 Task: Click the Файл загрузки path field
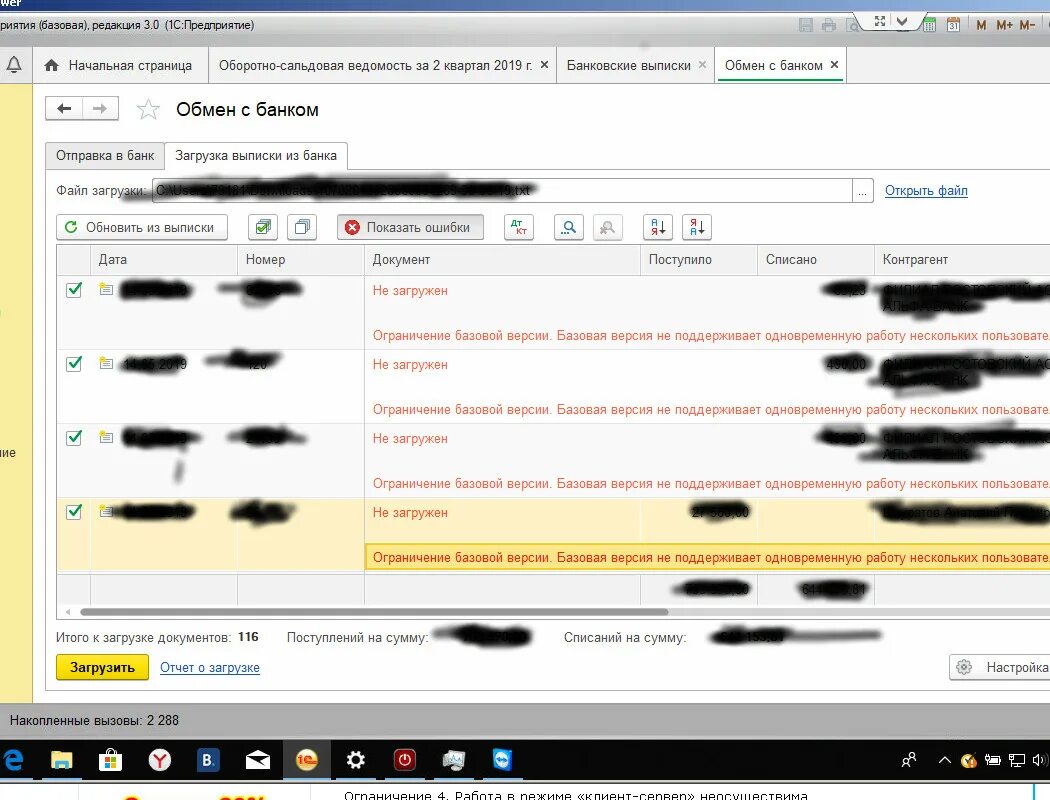click(502, 191)
